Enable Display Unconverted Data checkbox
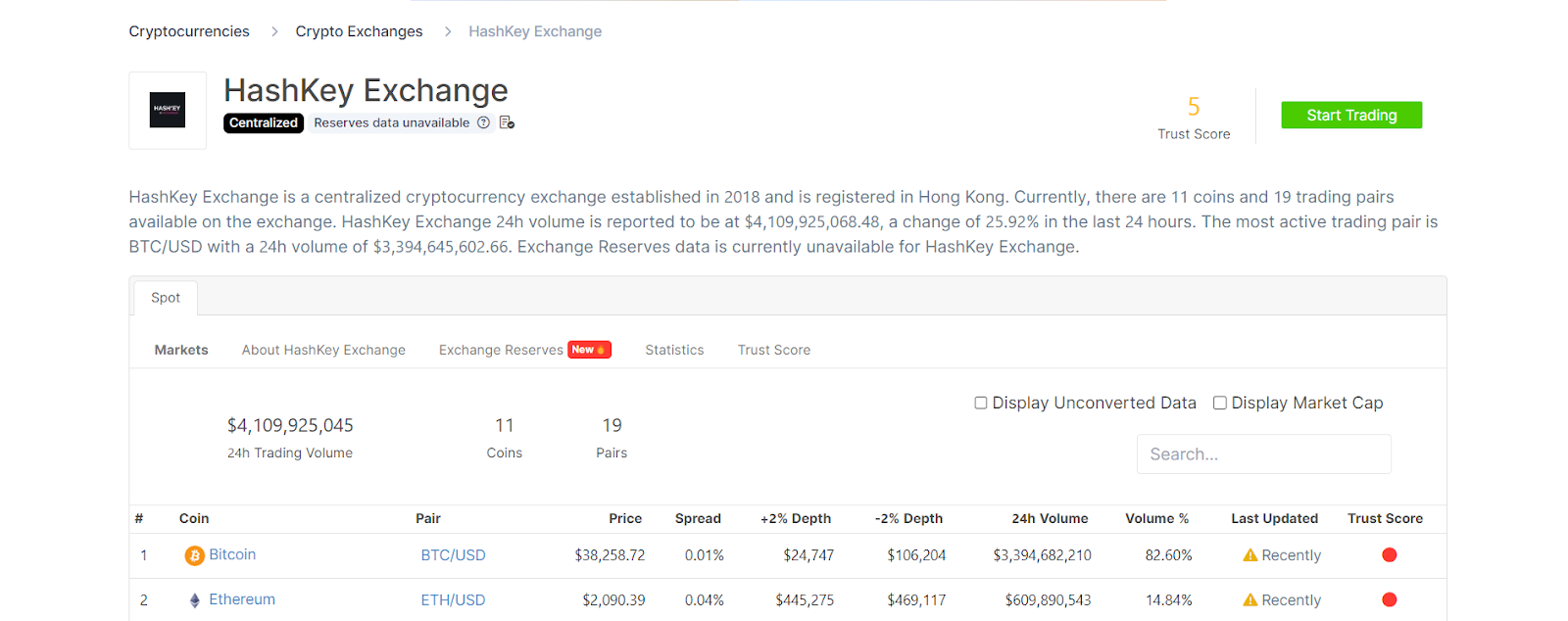This screenshot has height=621, width=1568. point(980,403)
